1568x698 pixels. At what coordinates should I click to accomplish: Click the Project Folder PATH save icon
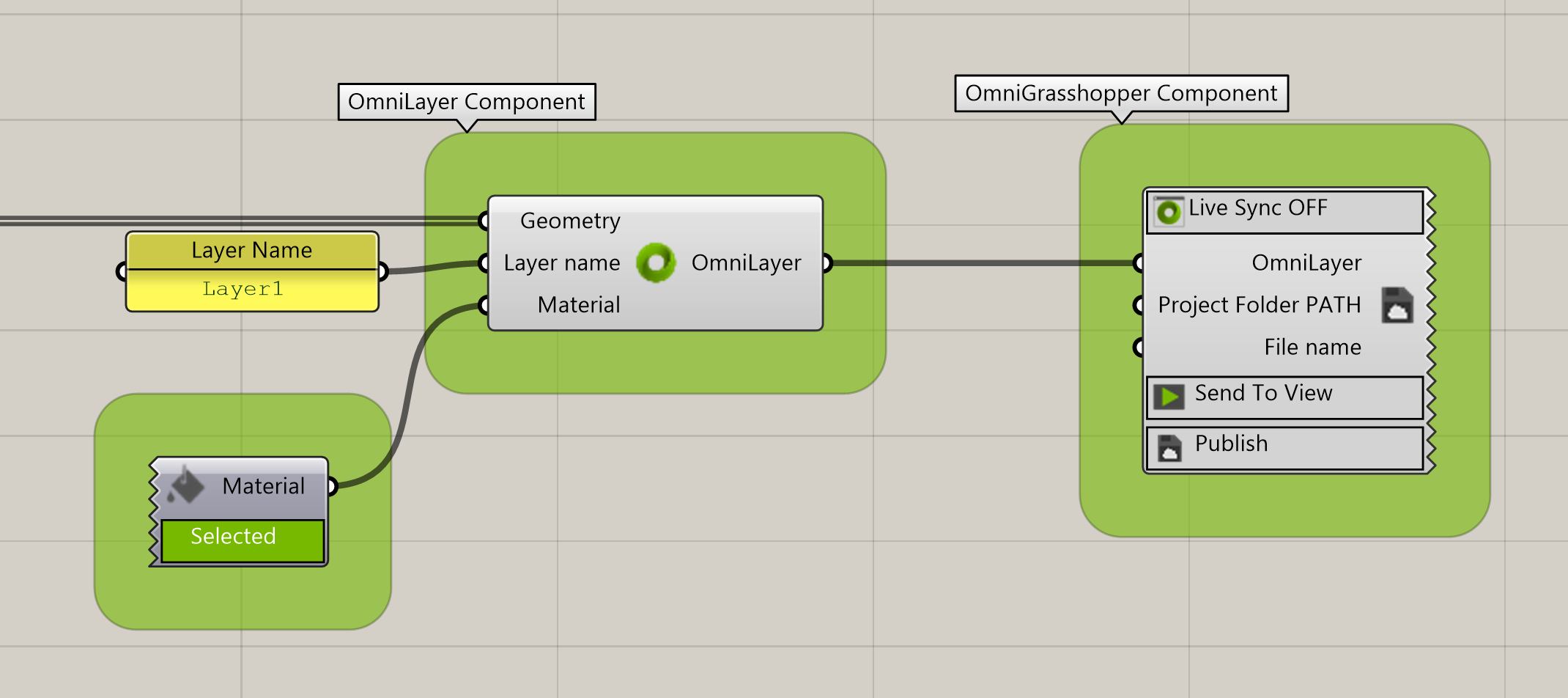point(1397,305)
